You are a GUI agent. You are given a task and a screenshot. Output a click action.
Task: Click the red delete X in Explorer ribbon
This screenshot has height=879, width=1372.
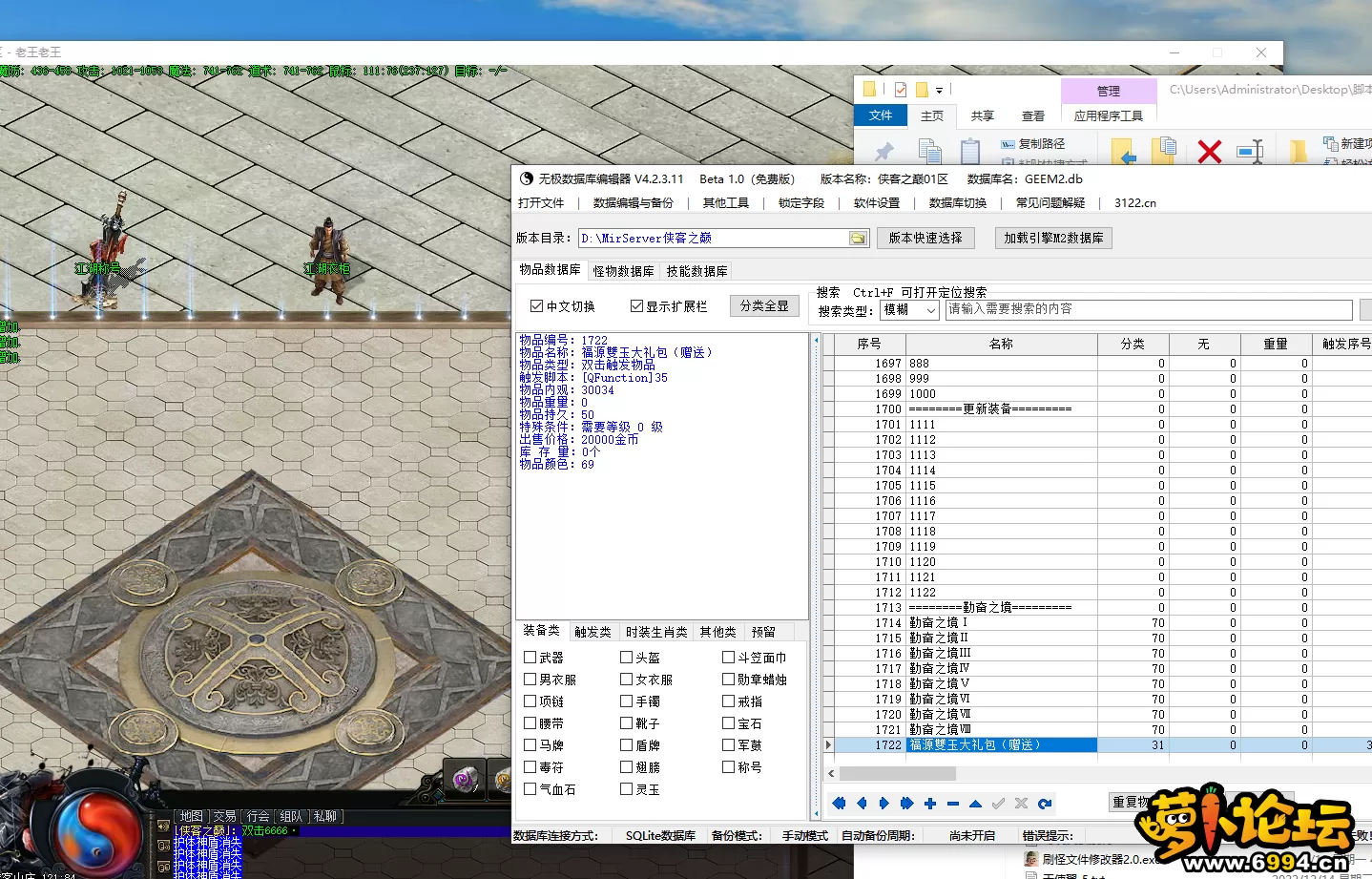tap(1210, 151)
